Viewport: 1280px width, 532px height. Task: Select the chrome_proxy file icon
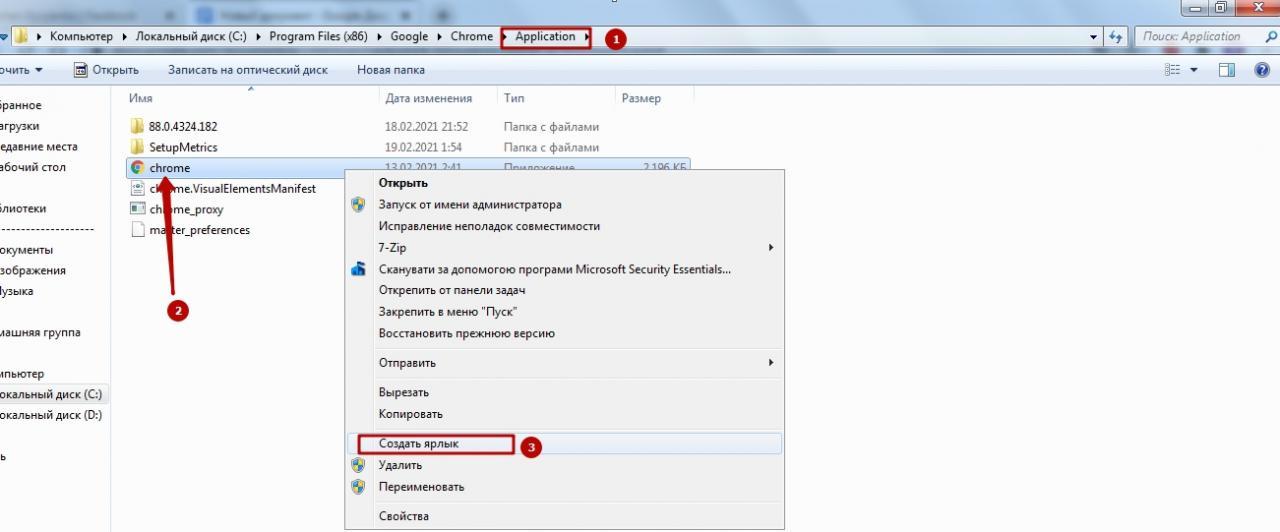tap(138, 209)
